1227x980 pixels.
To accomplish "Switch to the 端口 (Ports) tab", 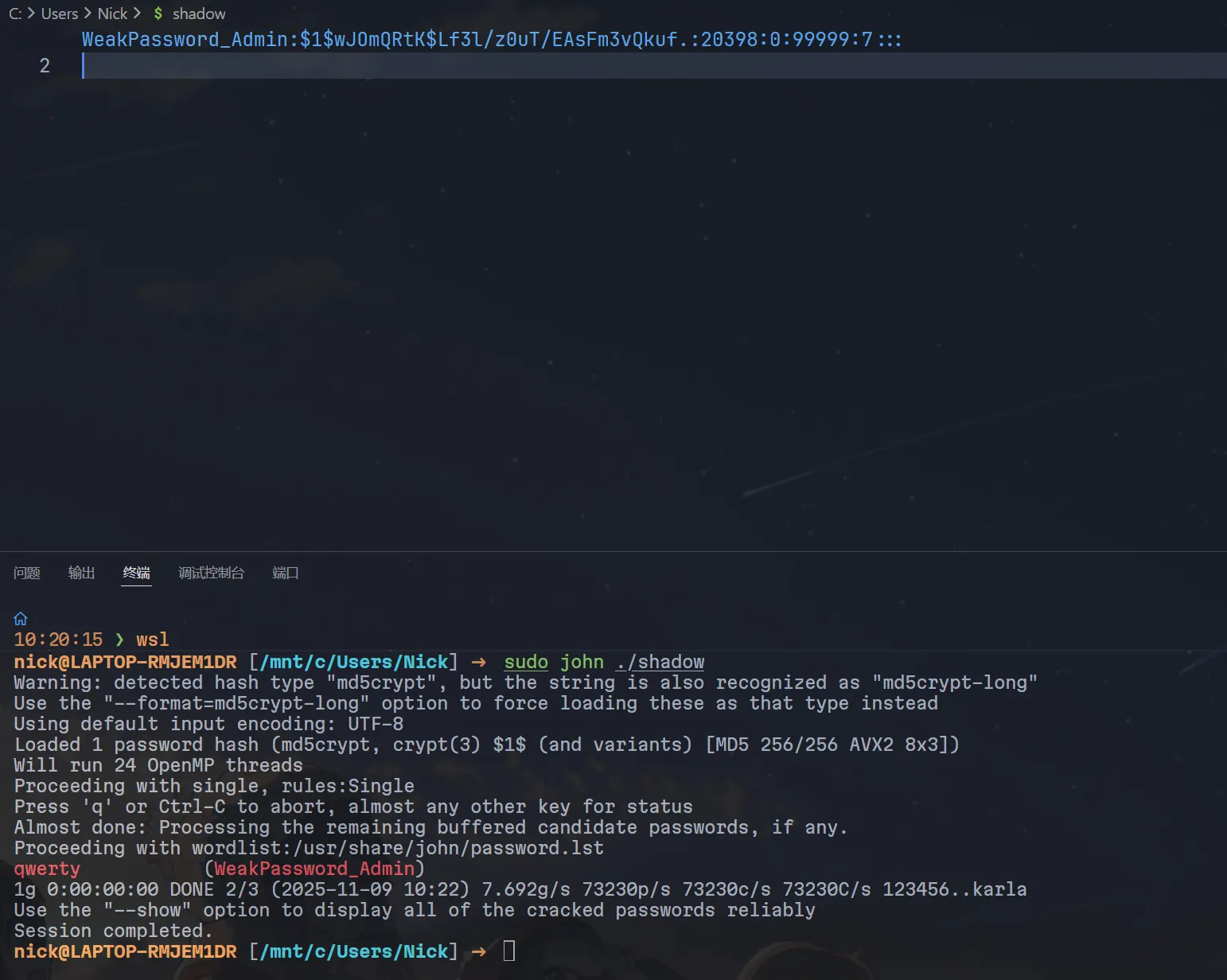I will [x=285, y=573].
